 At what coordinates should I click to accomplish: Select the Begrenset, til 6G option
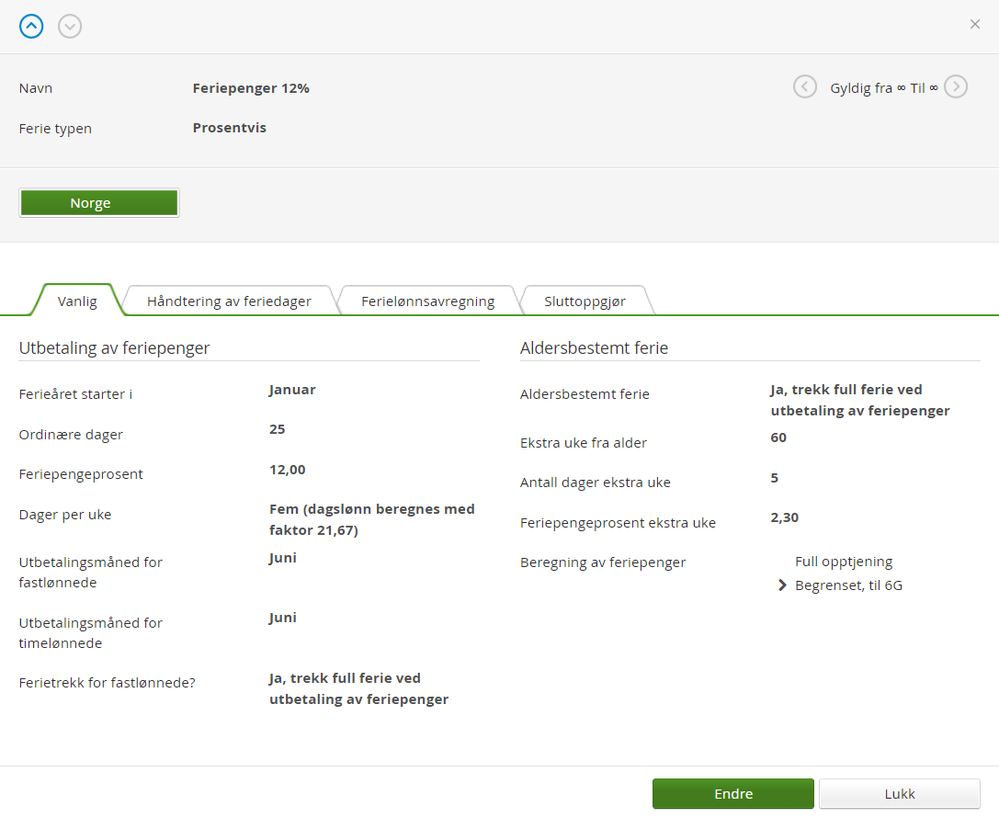click(848, 586)
